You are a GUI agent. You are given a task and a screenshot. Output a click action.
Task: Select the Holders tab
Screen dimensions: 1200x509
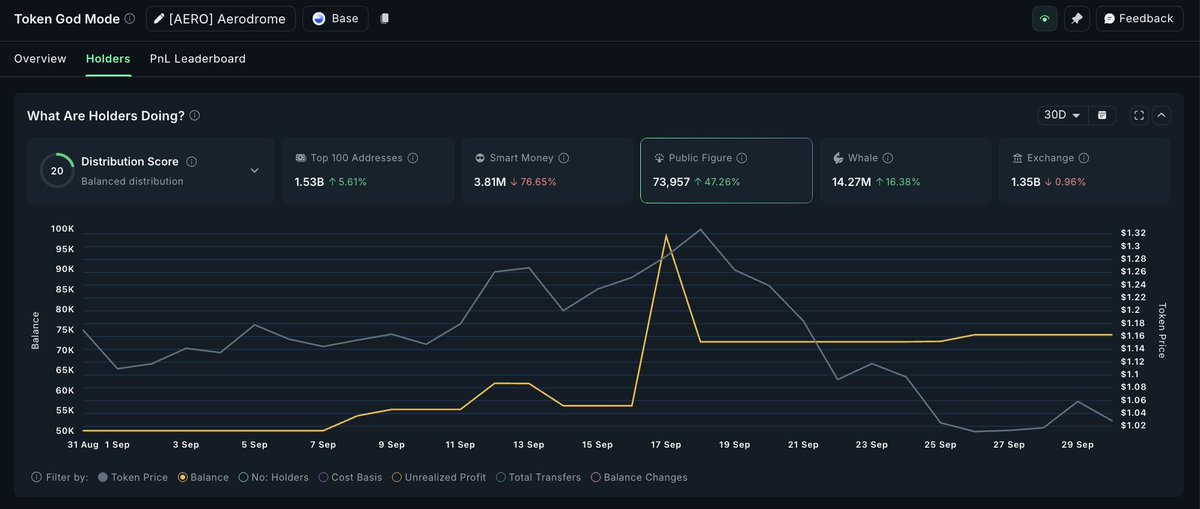108,58
